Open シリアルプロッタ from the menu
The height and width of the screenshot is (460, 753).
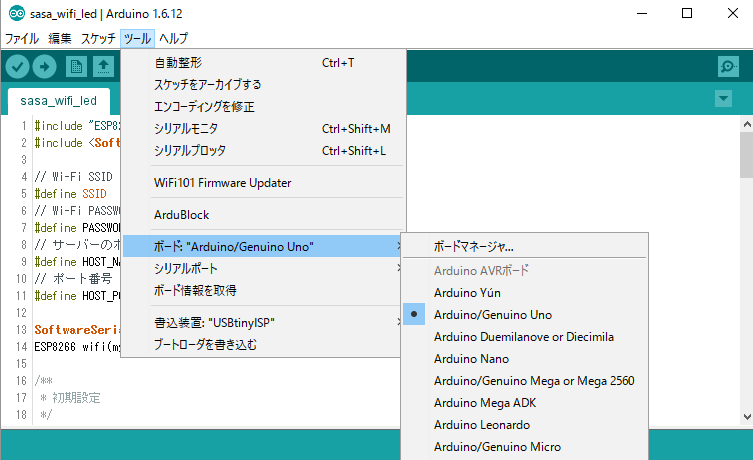(x=262, y=151)
